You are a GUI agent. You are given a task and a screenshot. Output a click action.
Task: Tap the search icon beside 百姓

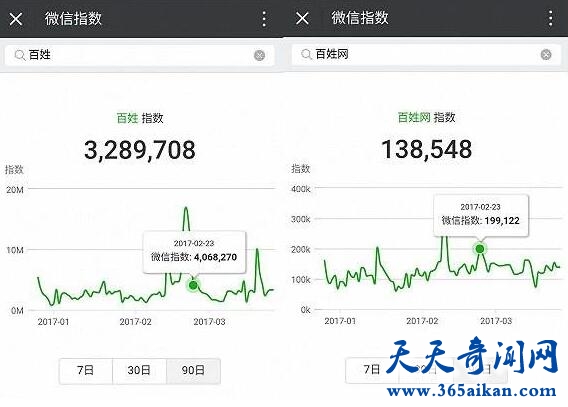click(x=20, y=55)
